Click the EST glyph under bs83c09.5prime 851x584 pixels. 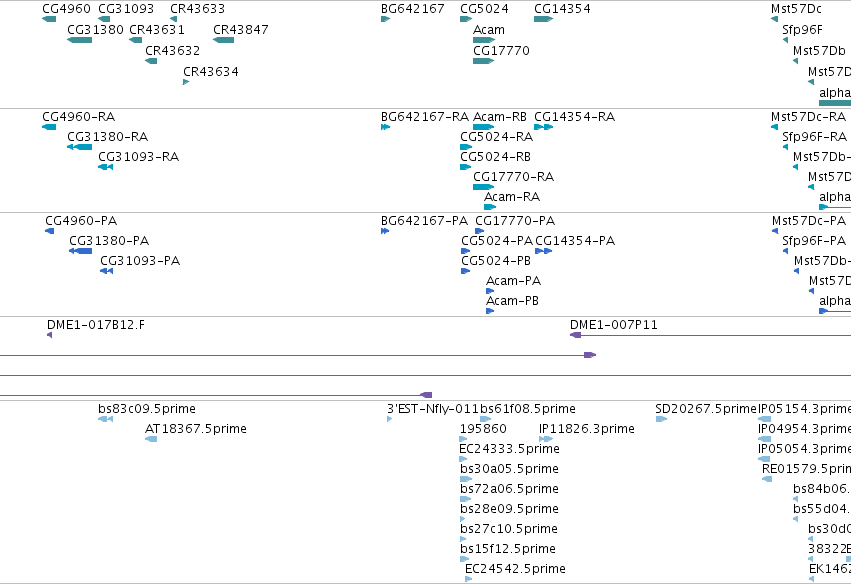[105, 419]
